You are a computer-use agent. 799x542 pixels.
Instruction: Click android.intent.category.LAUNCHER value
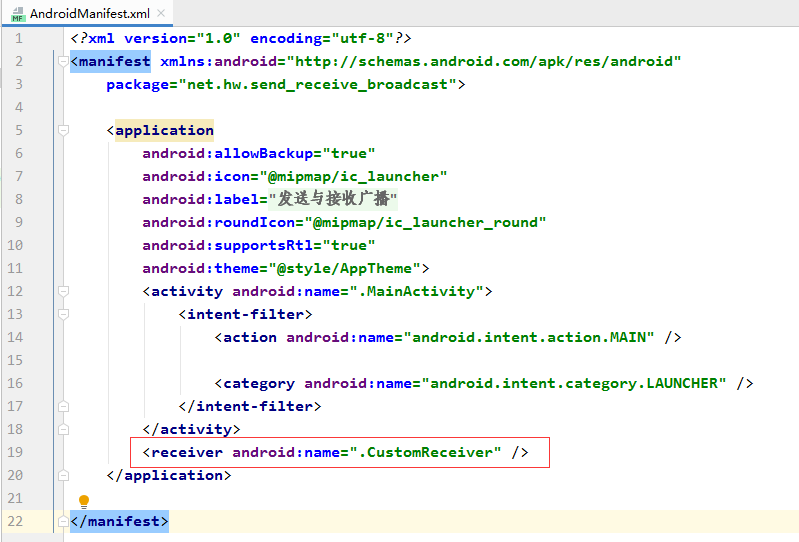573,383
